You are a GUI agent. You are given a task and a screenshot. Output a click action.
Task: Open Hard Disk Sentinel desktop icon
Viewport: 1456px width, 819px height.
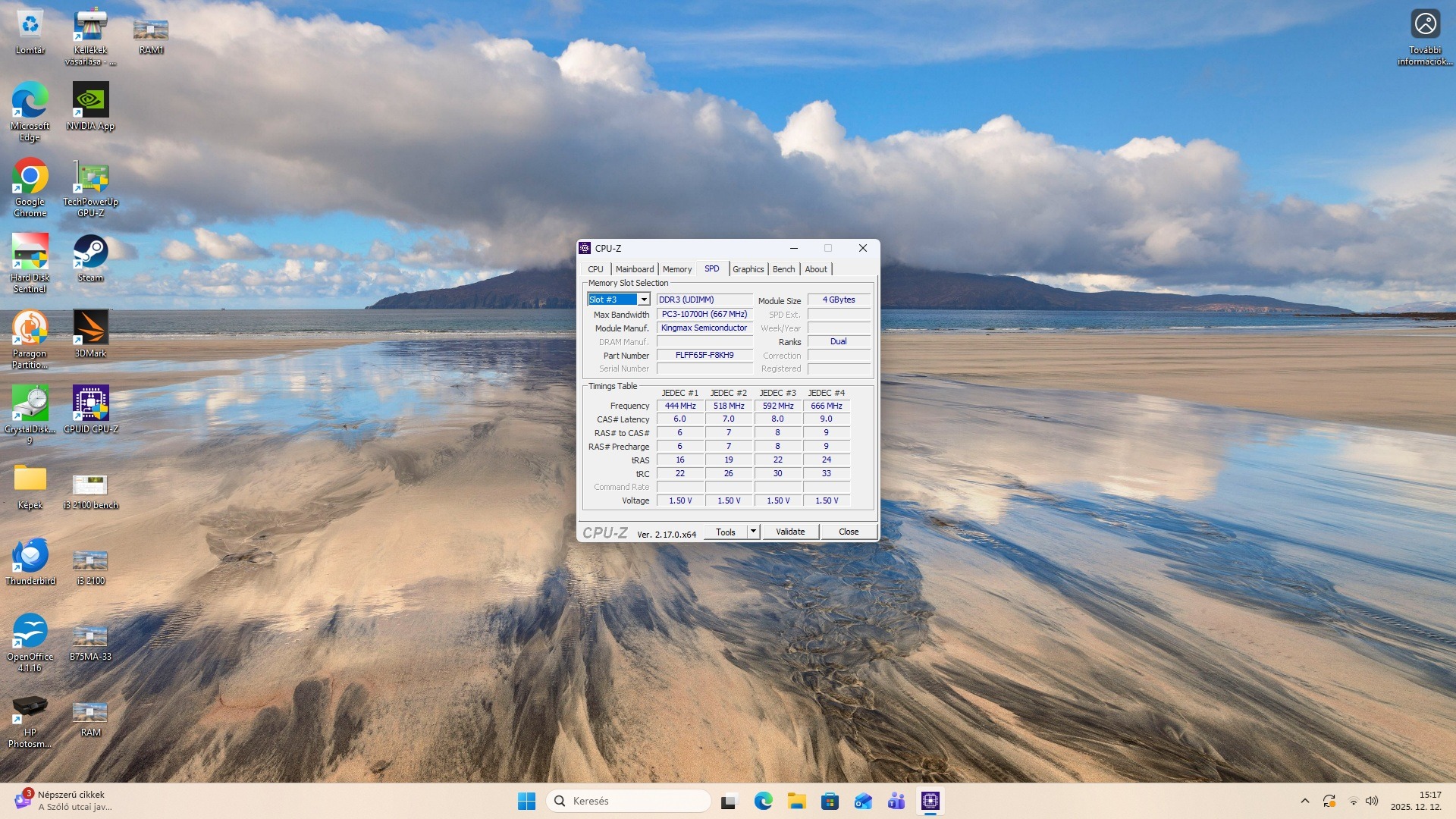point(30,253)
